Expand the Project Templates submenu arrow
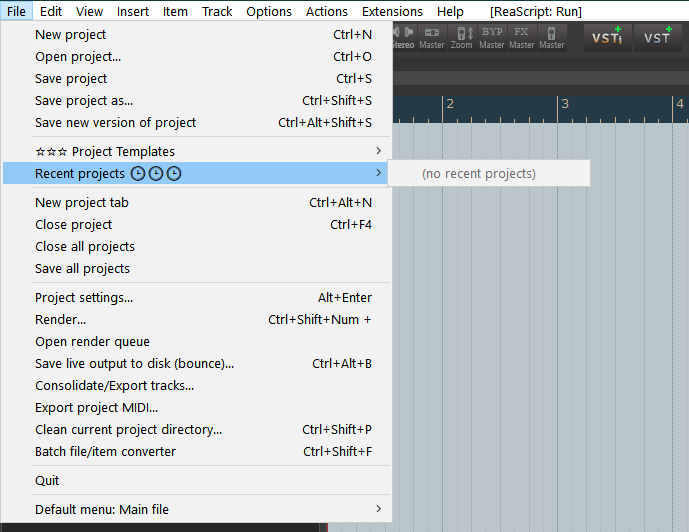689x532 pixels. 378,151
